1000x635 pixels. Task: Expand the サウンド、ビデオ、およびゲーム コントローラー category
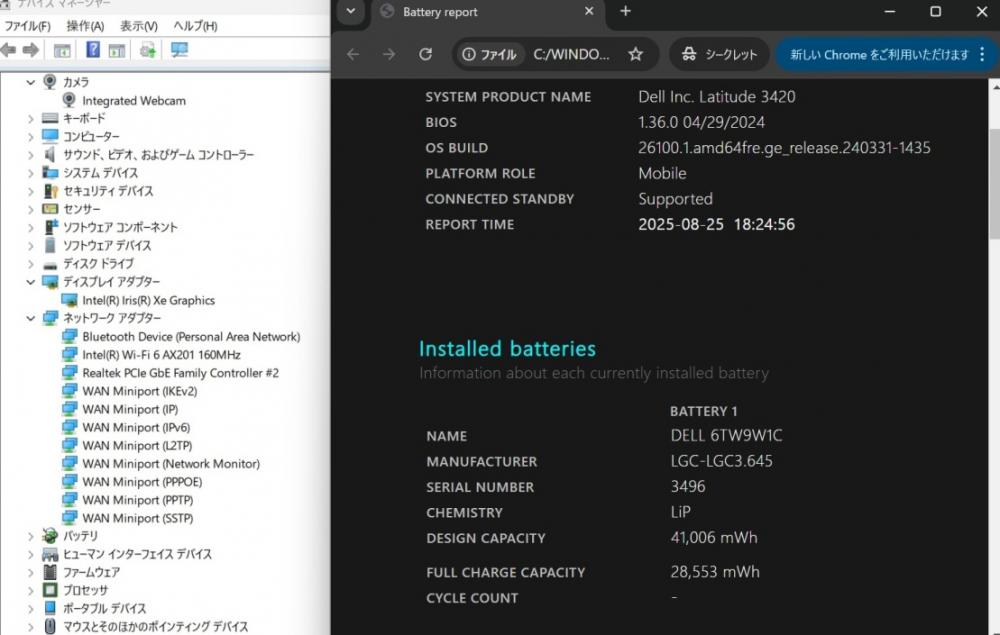click(x=30, y=155)
